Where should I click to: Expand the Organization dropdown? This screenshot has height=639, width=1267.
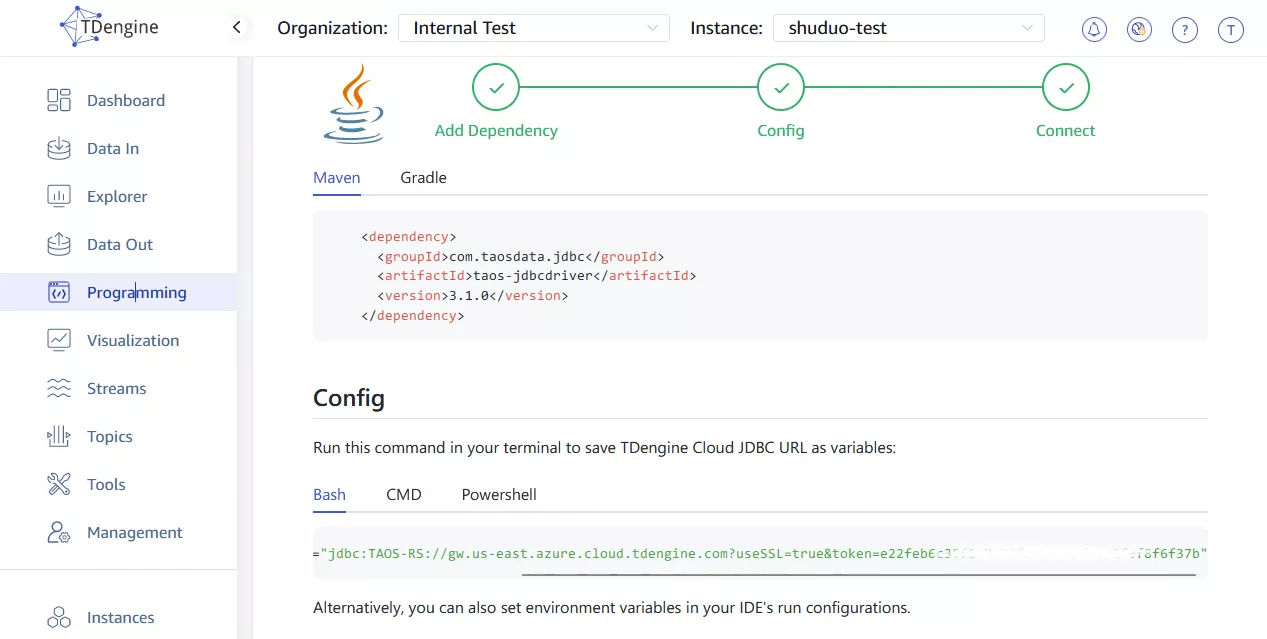[x=533, y=28]
